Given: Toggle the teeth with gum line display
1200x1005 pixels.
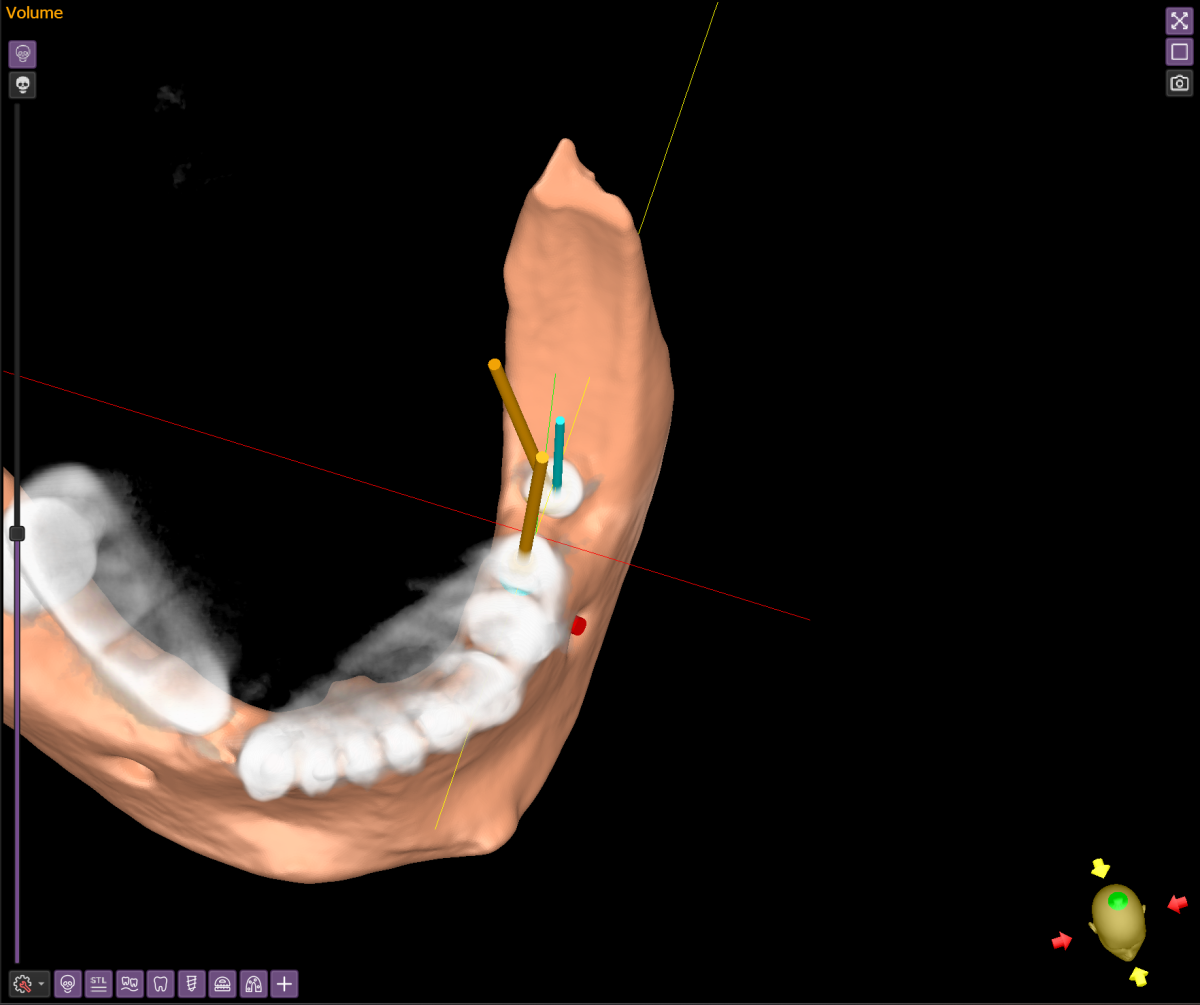Looking at the screenshot, I should pos(130,984).
